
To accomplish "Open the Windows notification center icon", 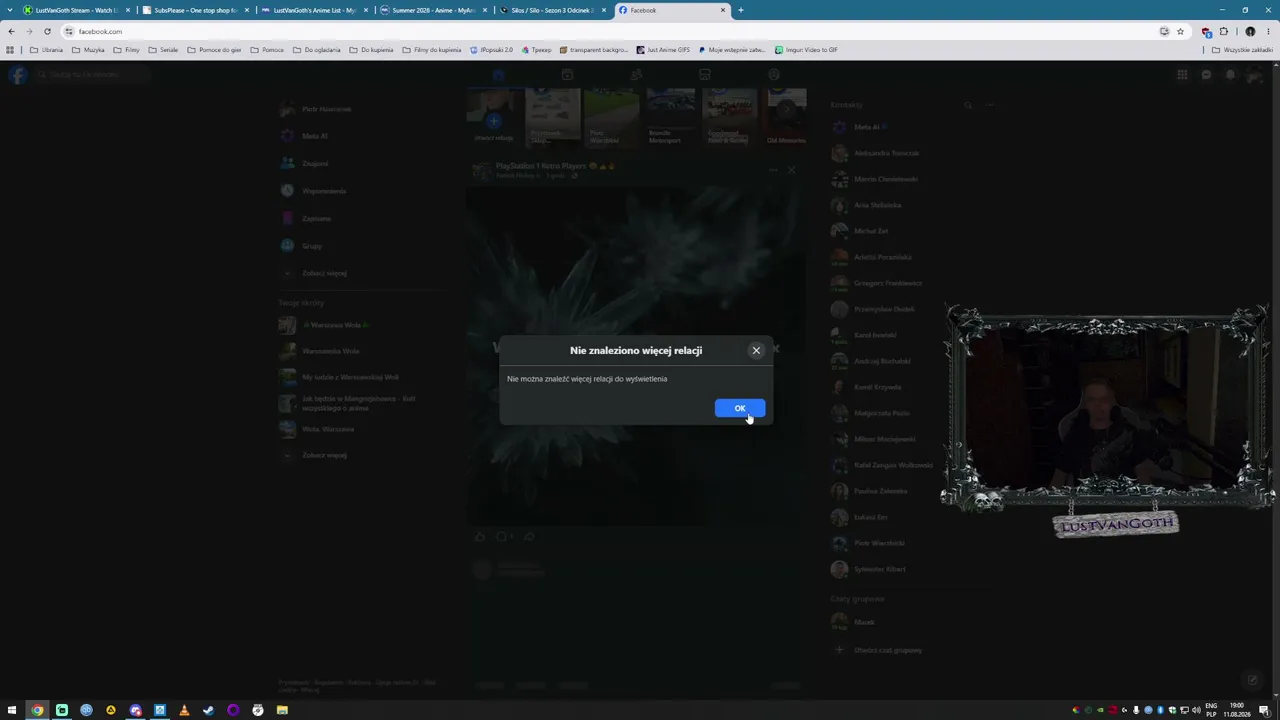I will pos(1264,710).
